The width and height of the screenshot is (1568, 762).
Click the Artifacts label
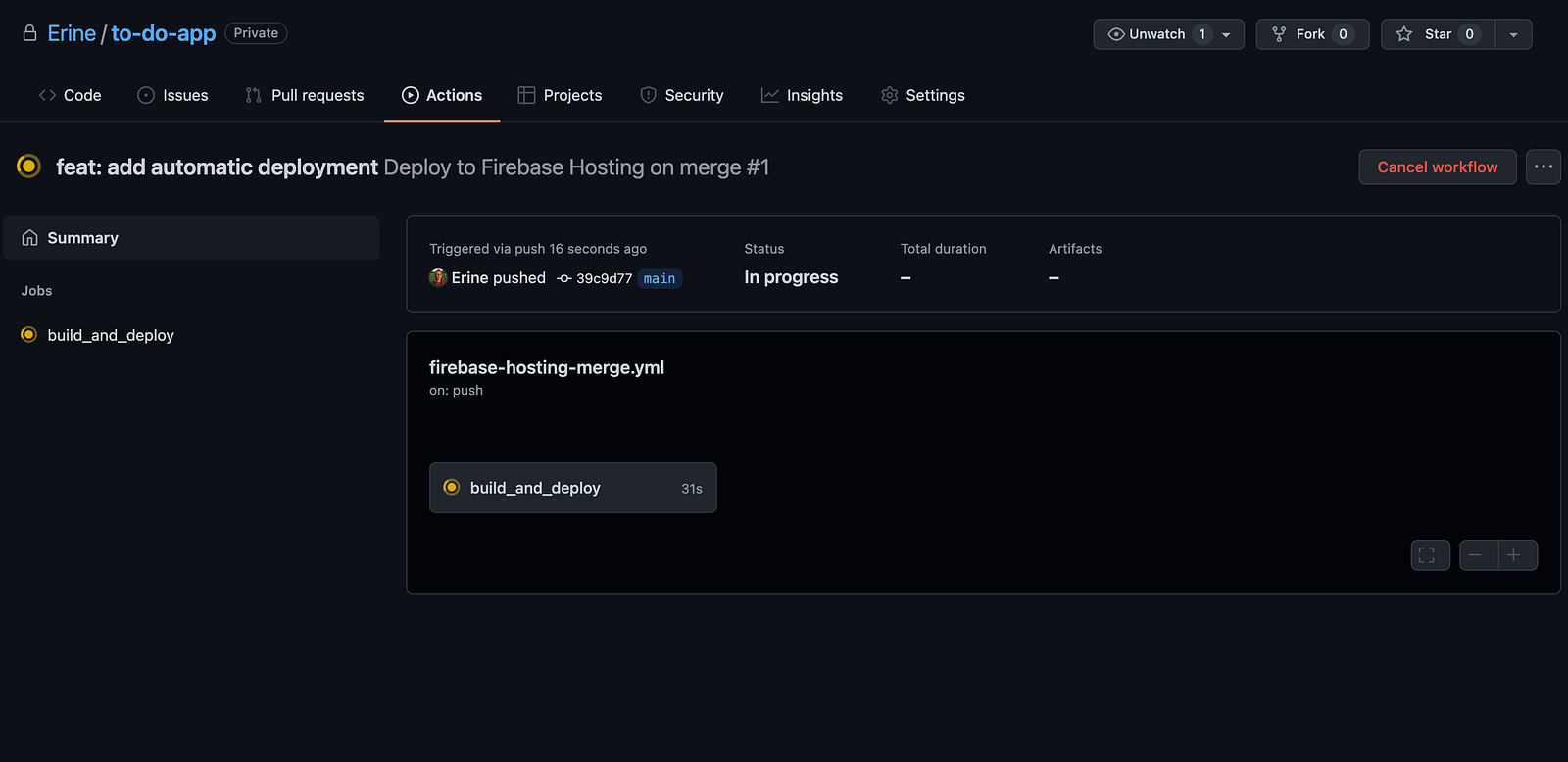(x=1075, y=249)
